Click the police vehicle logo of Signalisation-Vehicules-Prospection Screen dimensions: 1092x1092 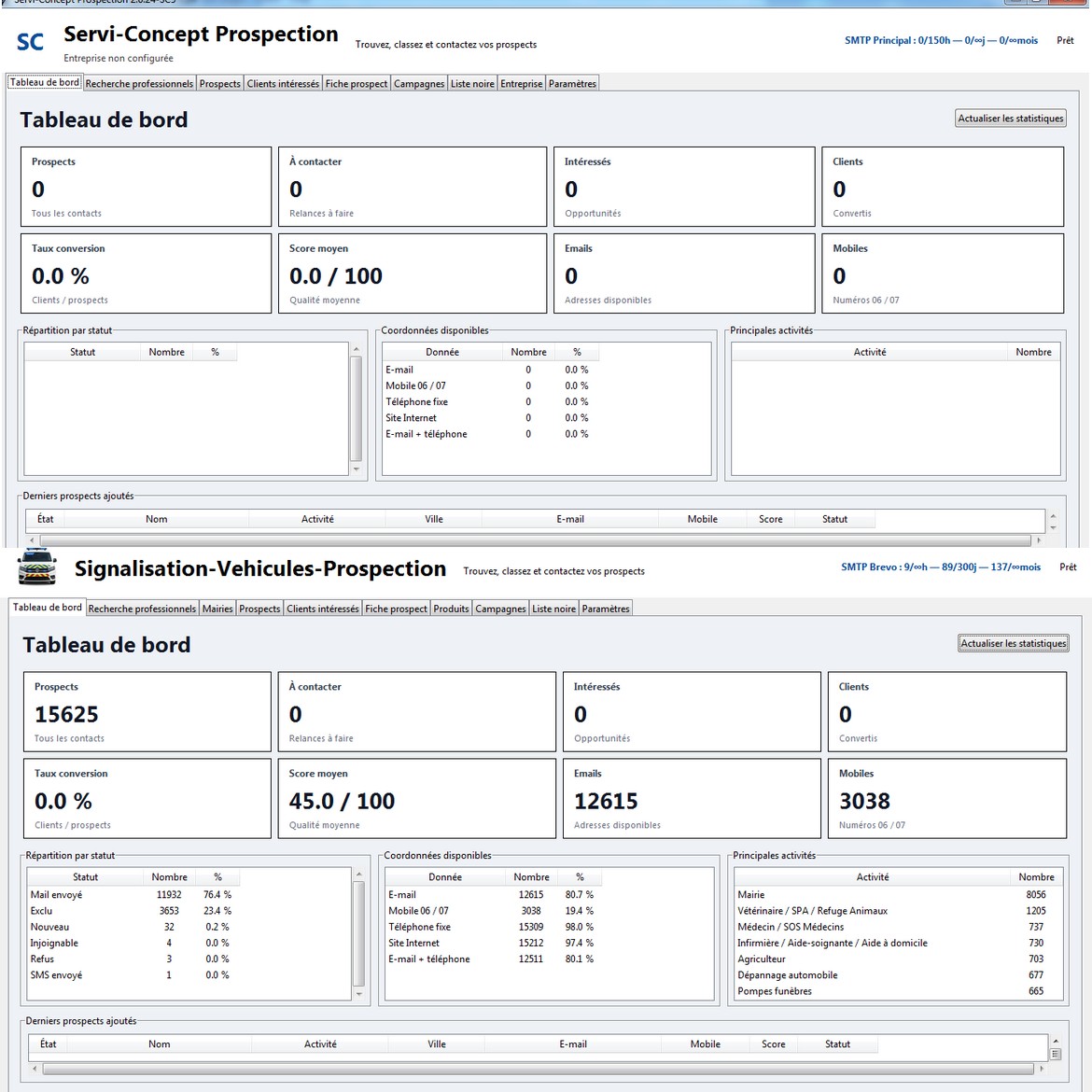tap(37, 567)
